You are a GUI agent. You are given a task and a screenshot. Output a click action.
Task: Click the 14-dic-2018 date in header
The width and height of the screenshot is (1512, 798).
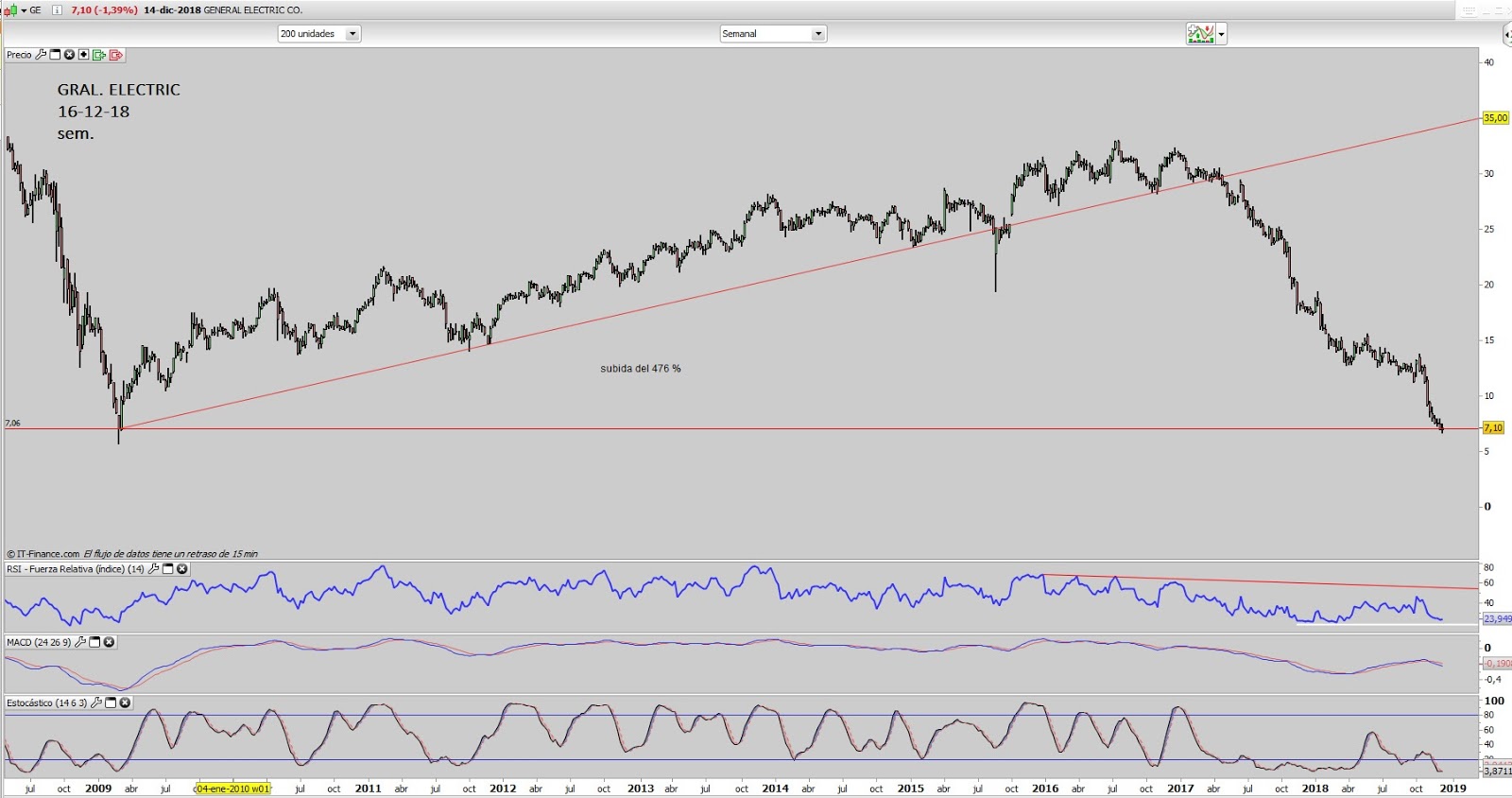(172, 10)
